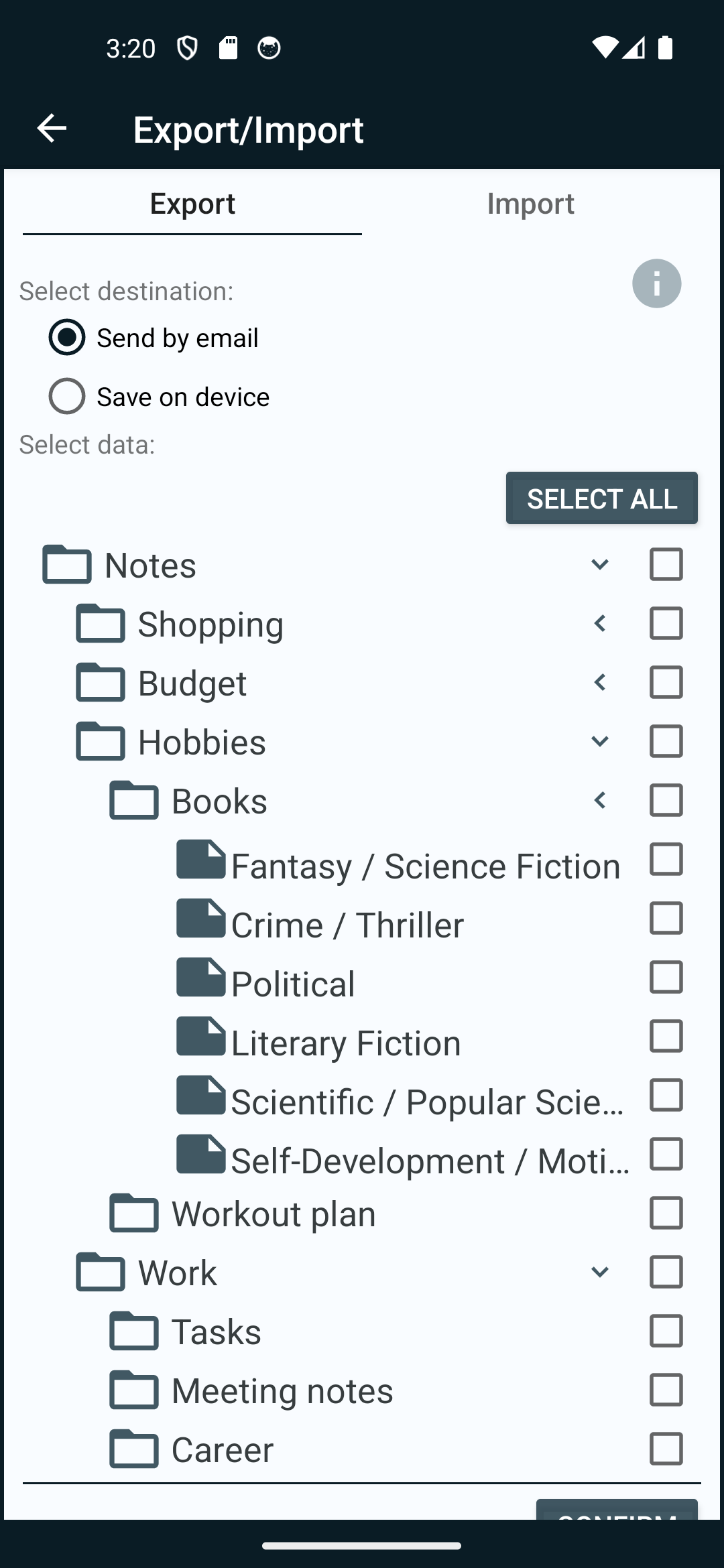724x1568 pixels.
Task: Tick the Literary Fiction checkbox
Action: coord(666,1036)
